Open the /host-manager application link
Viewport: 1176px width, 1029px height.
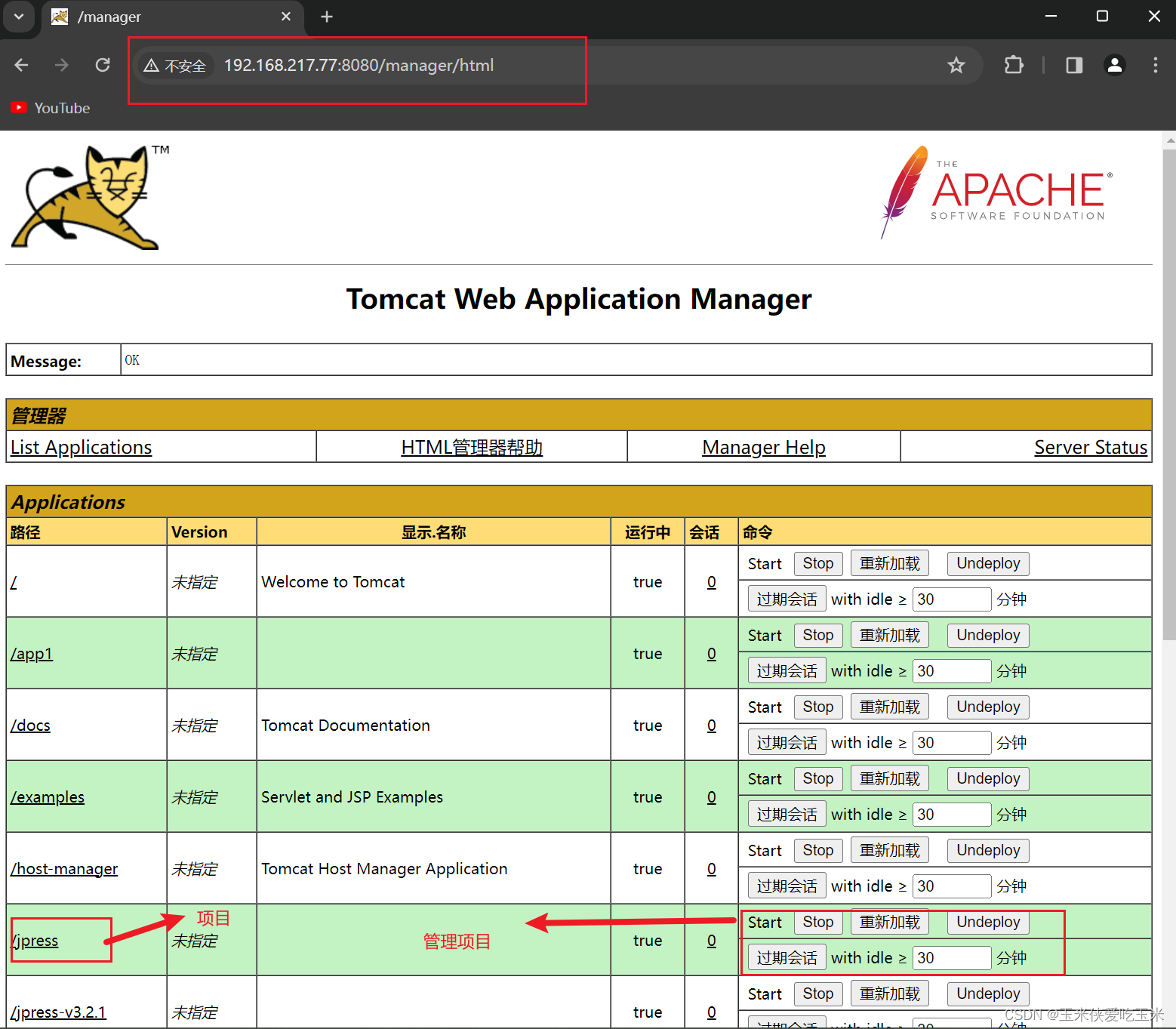(x=64, y=869)
